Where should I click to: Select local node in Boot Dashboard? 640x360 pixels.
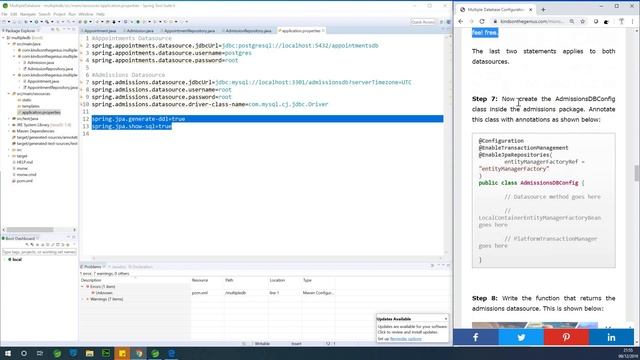[x=16, y=260]
